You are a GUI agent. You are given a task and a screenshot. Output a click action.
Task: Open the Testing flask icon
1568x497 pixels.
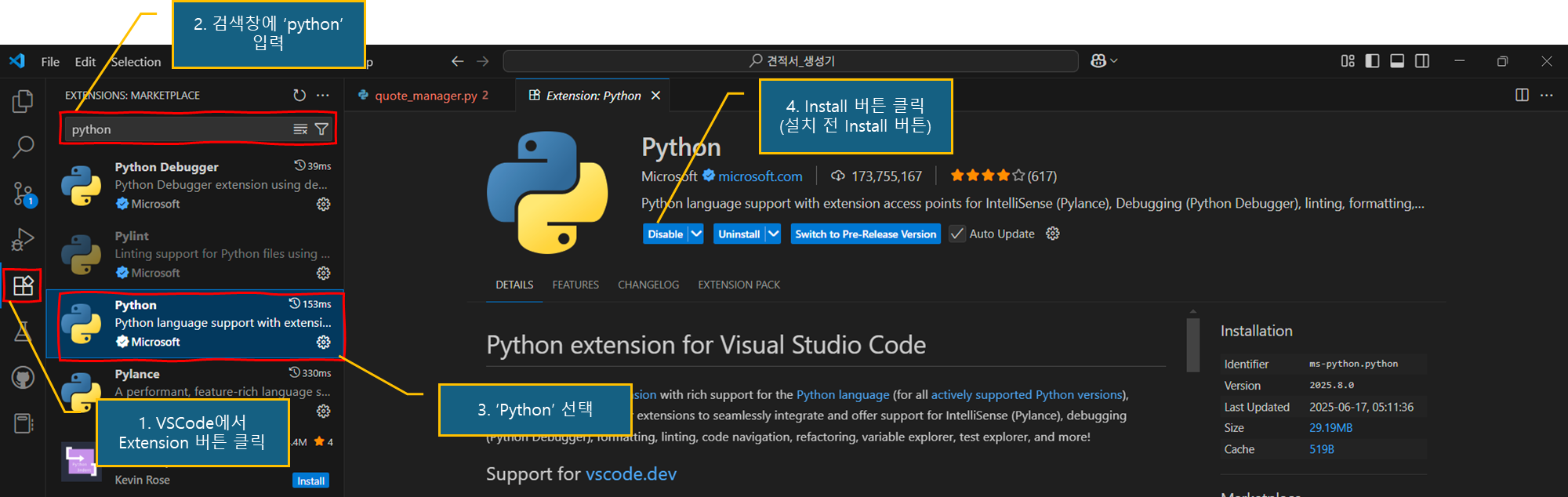tap(23, 332)
